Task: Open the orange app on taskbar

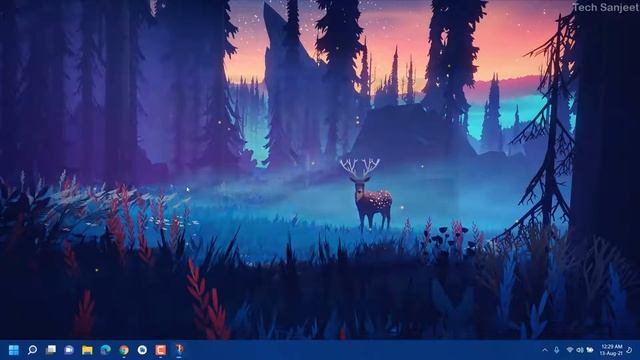Action: pos(160,350)
